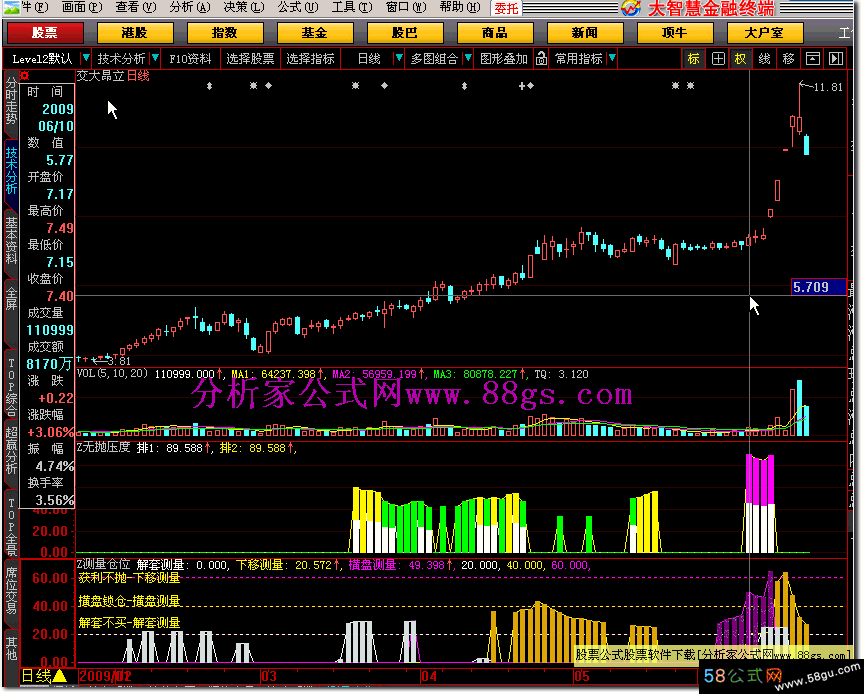The image size is (864, 694).
Task: Click the 日线 triangle period indicator at bottom
Action: click(44, 676)
